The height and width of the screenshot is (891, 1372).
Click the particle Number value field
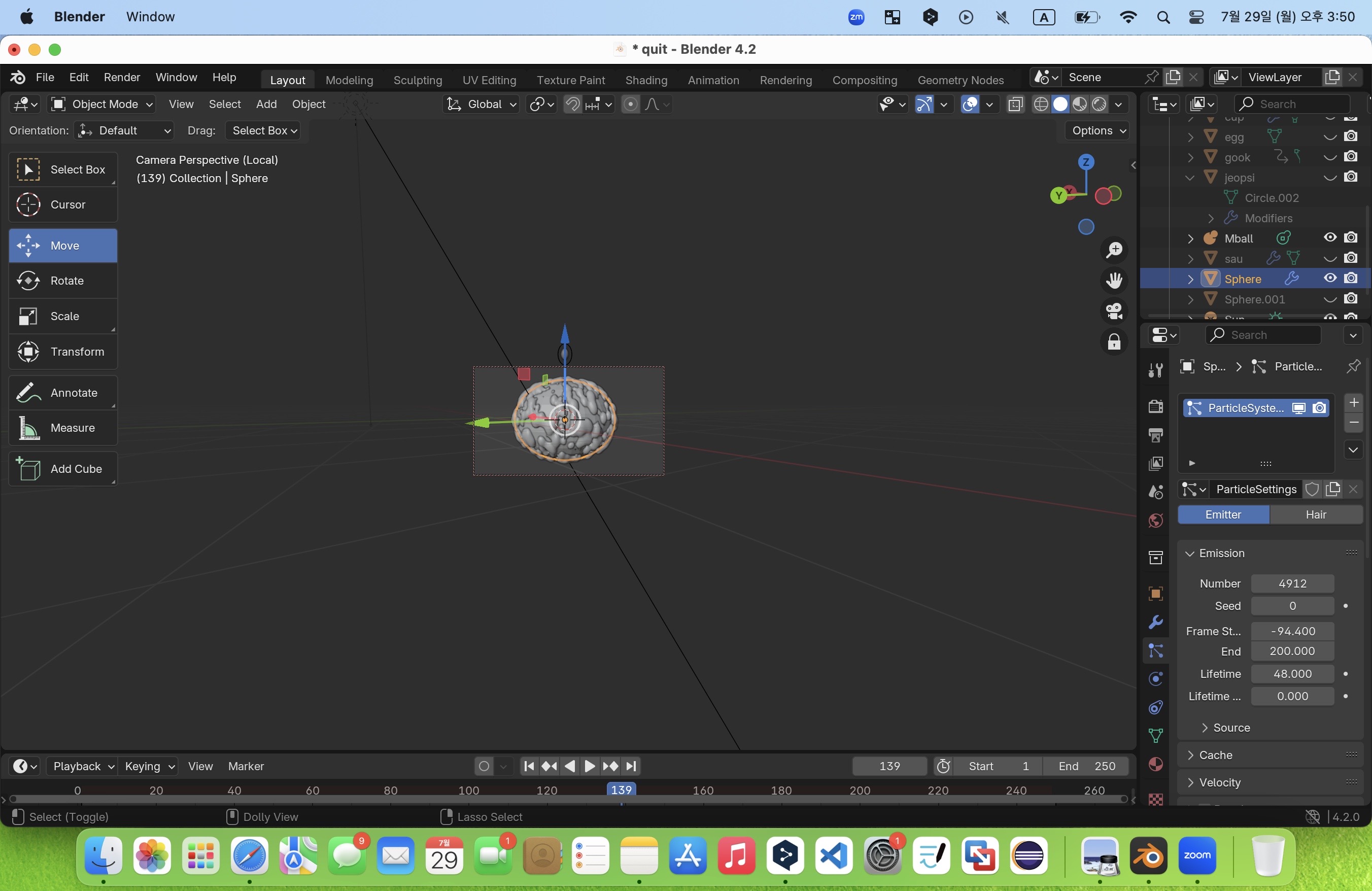(x=1292, y=584)
